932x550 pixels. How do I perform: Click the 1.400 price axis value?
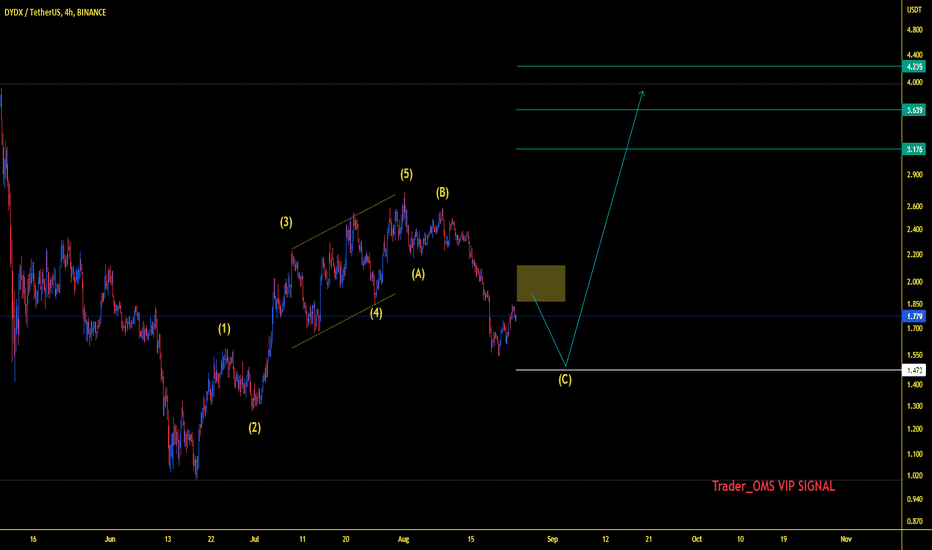click(x=915, y=385)
